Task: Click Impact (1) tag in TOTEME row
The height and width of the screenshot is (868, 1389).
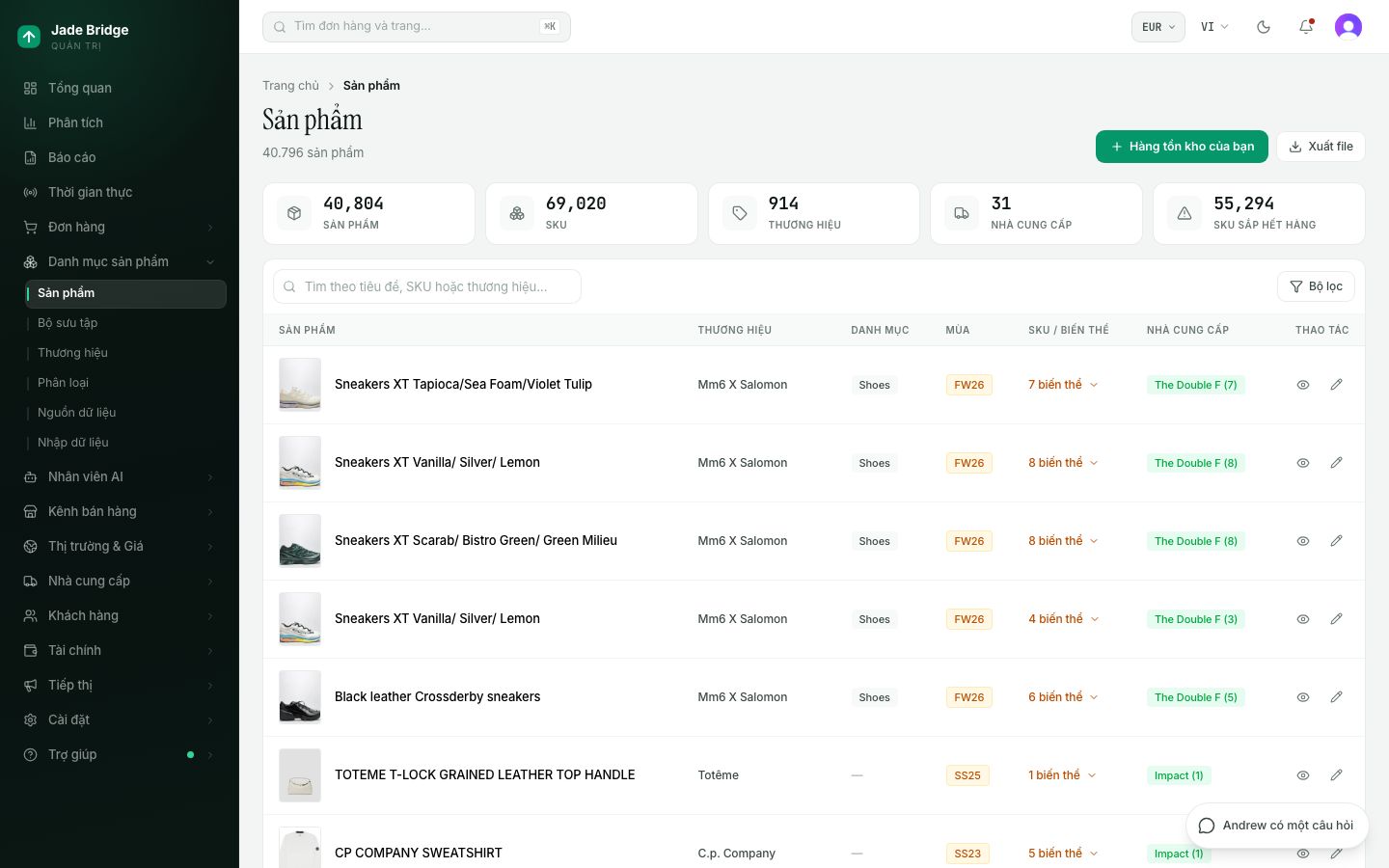Action: pyautogui.click(x=1179, y=775)
